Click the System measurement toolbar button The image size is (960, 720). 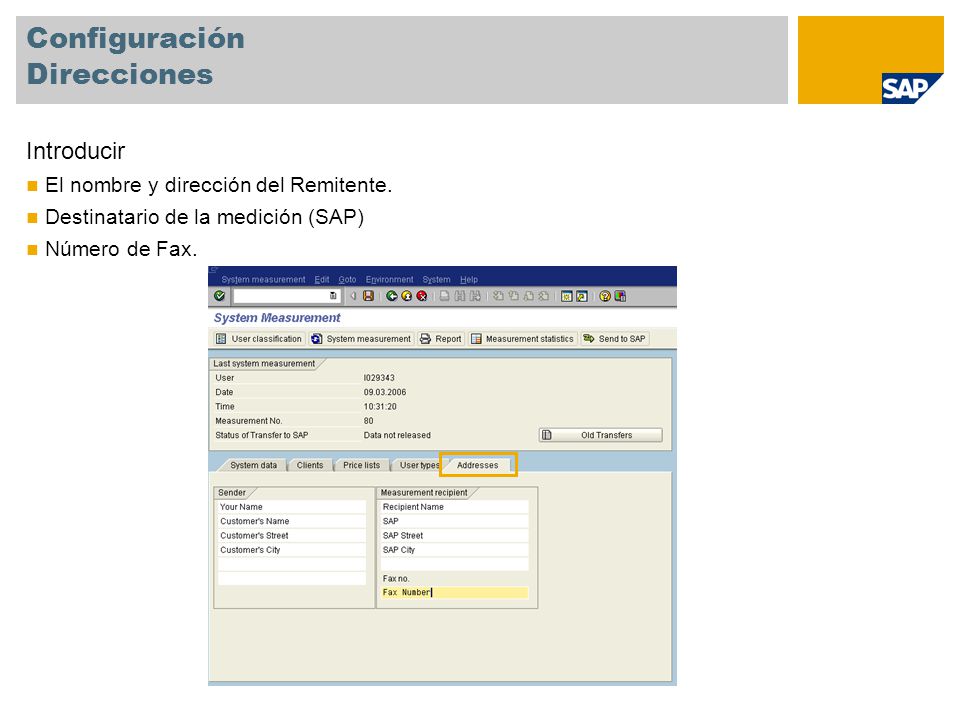[361, 339]
